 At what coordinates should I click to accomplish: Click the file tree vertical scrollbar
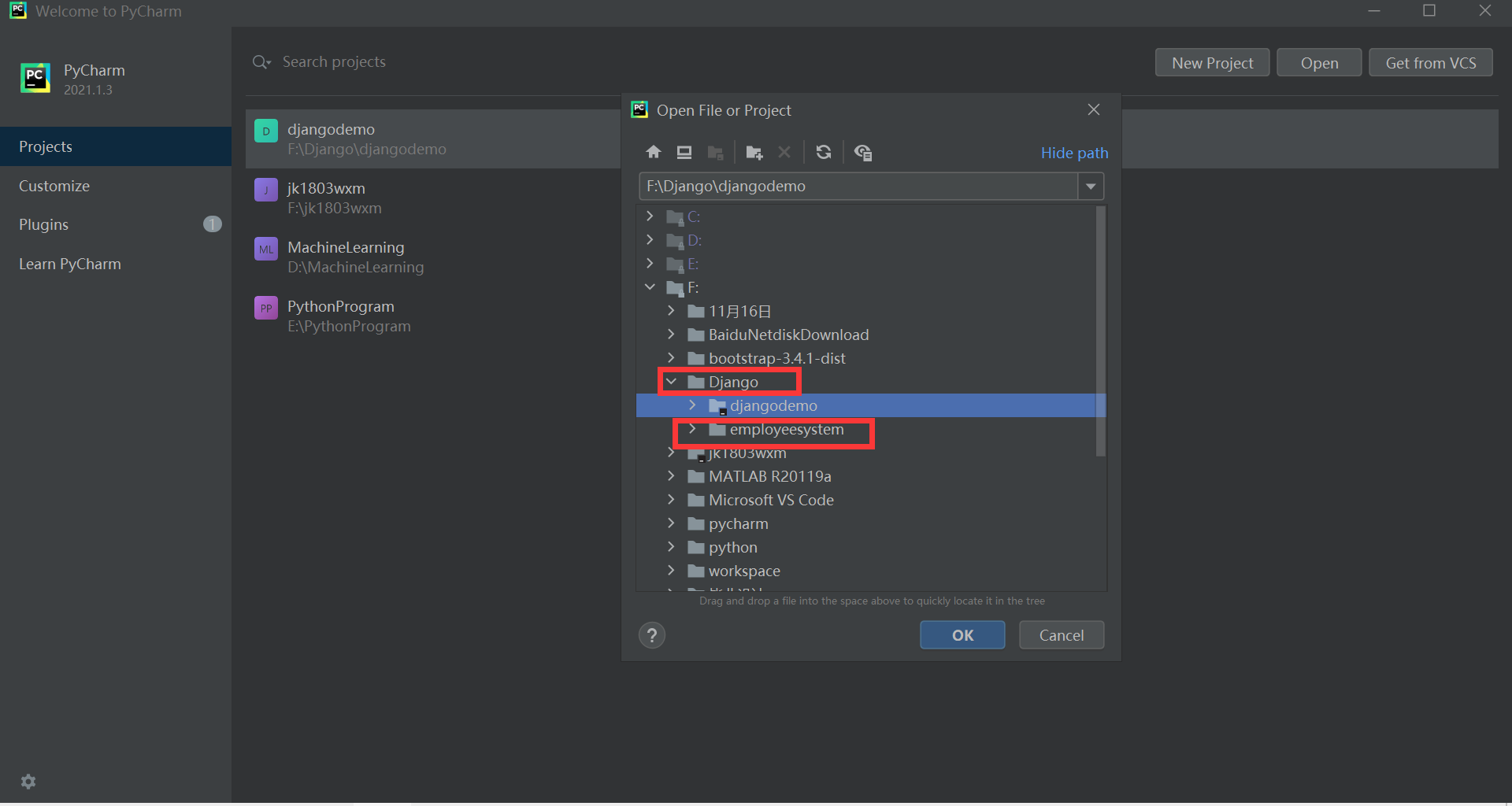click(1101, 331)
